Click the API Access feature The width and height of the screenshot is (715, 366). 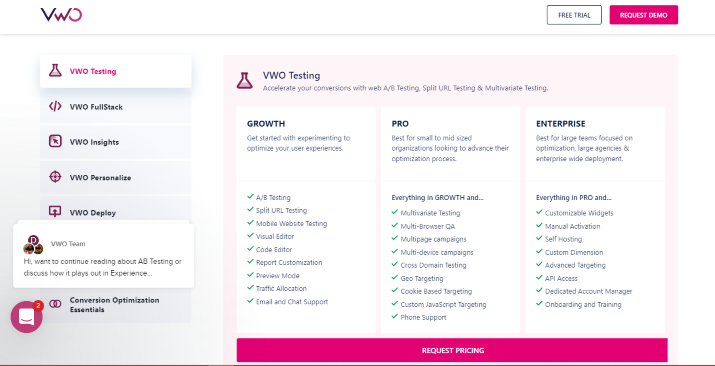coord(561,278)
